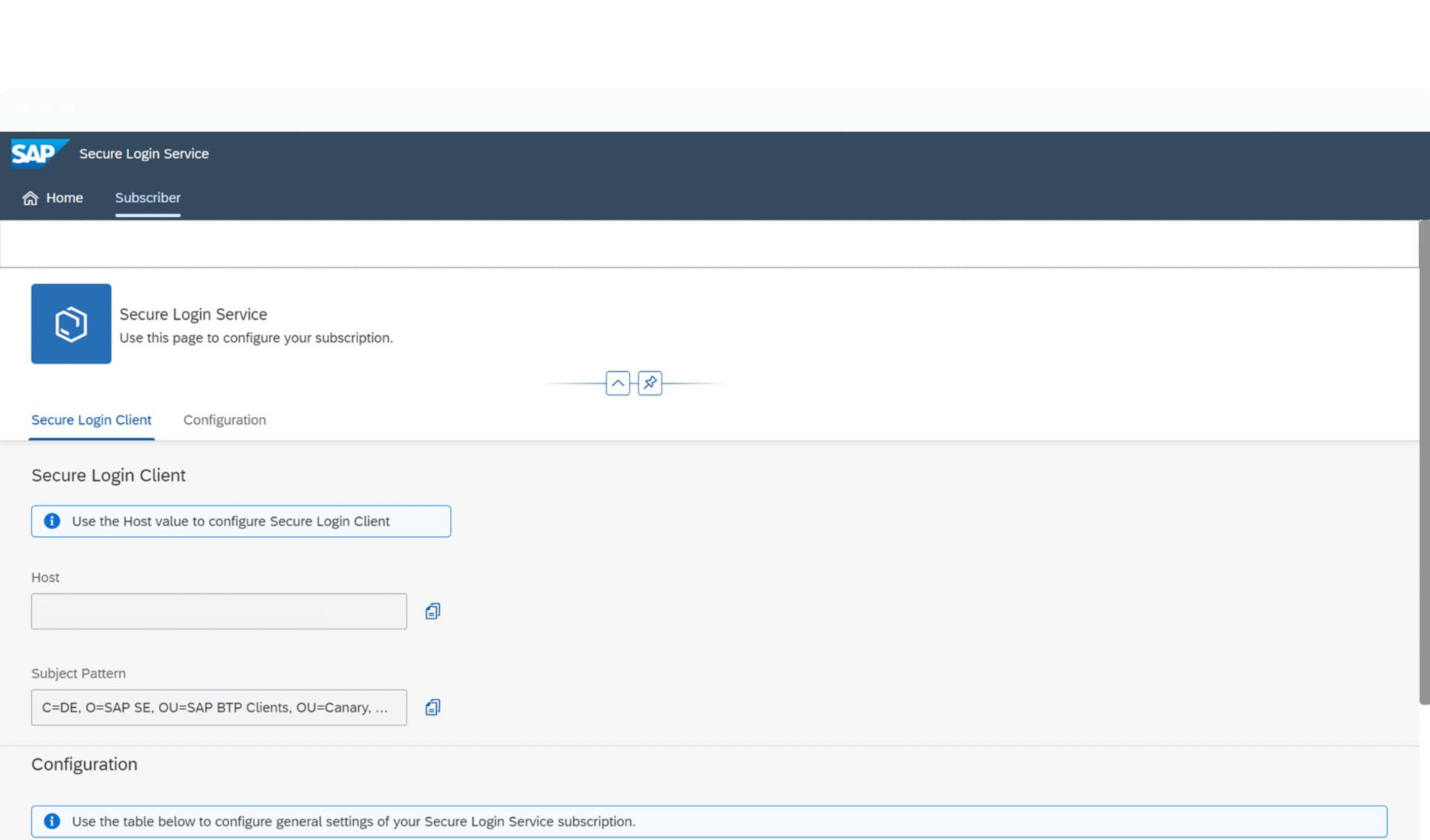Screen dimensions: 1430x840
Task: Click the Subject Pattern text field
Action: coord(218,708)
